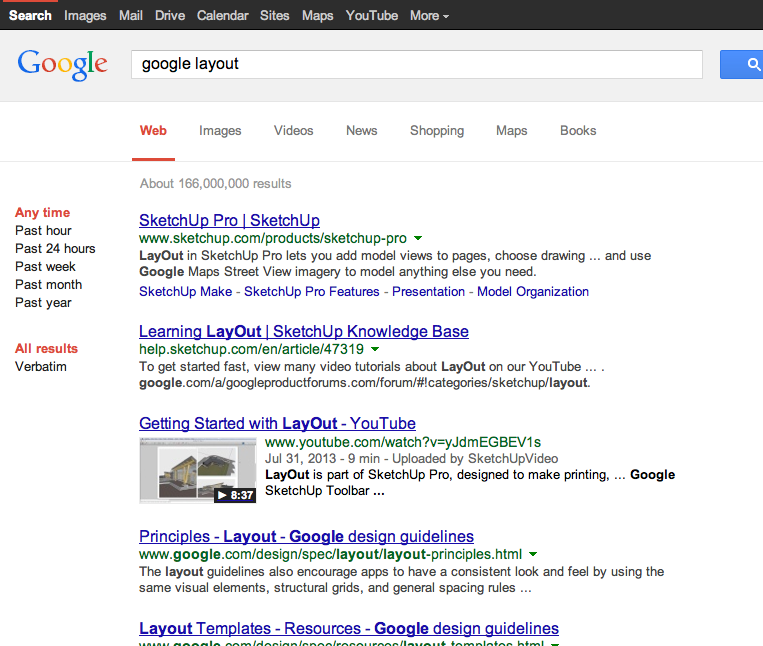Select the All results option
This screenshot has height=646, width=763.
click(46, 349)
